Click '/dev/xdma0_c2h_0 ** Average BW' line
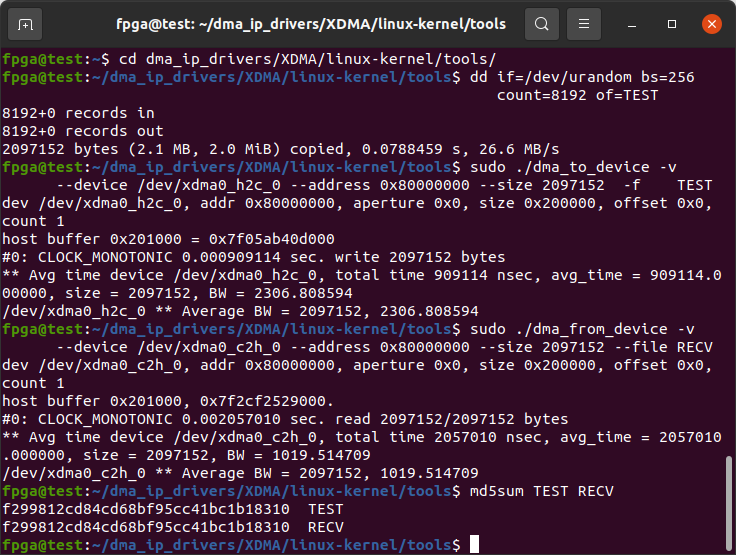The width and height of the screenshot is (736, 555). (x=240, y=473)
